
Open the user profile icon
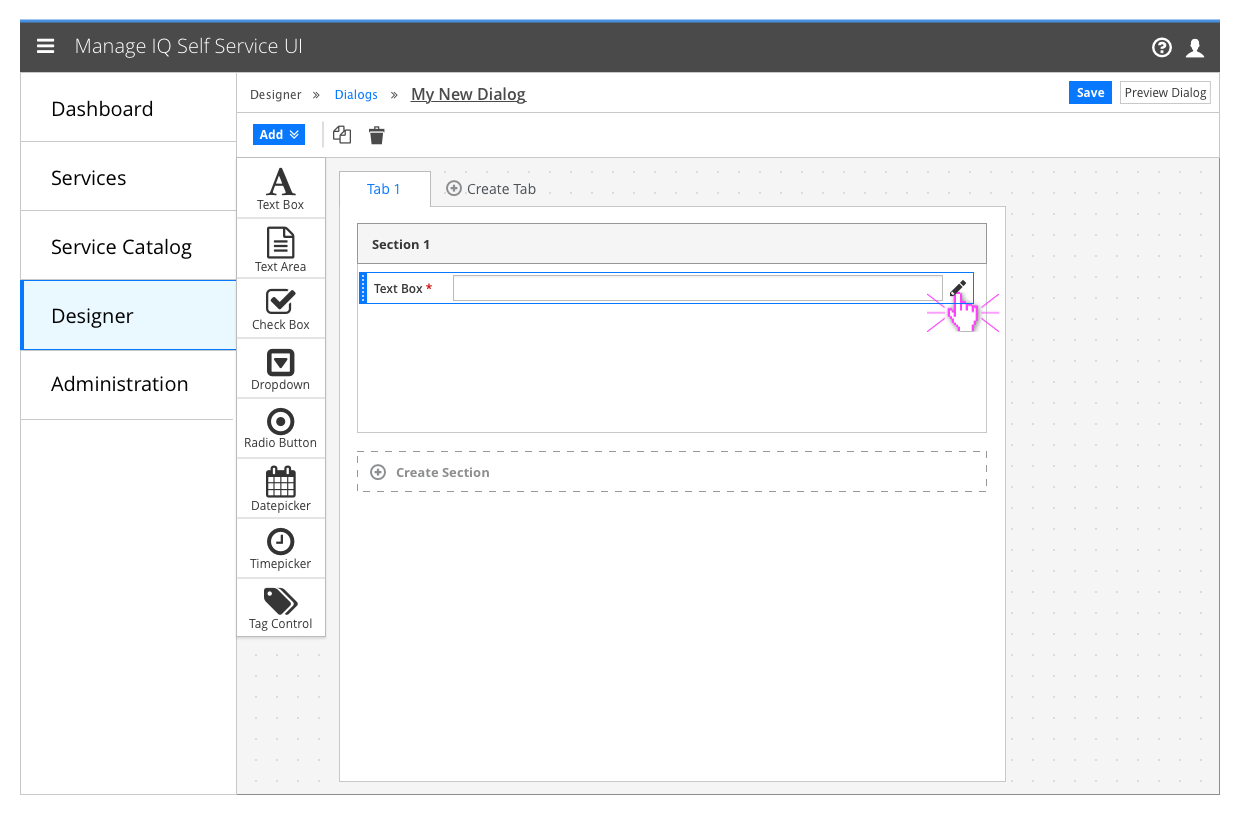[x=1195, y=46]
